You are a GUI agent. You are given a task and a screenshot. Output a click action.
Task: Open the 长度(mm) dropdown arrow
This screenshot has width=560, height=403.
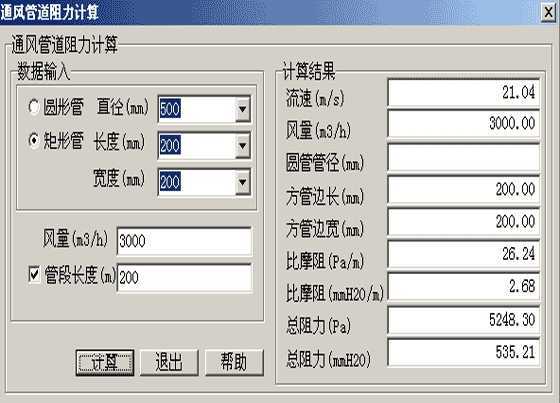[242, 145]
